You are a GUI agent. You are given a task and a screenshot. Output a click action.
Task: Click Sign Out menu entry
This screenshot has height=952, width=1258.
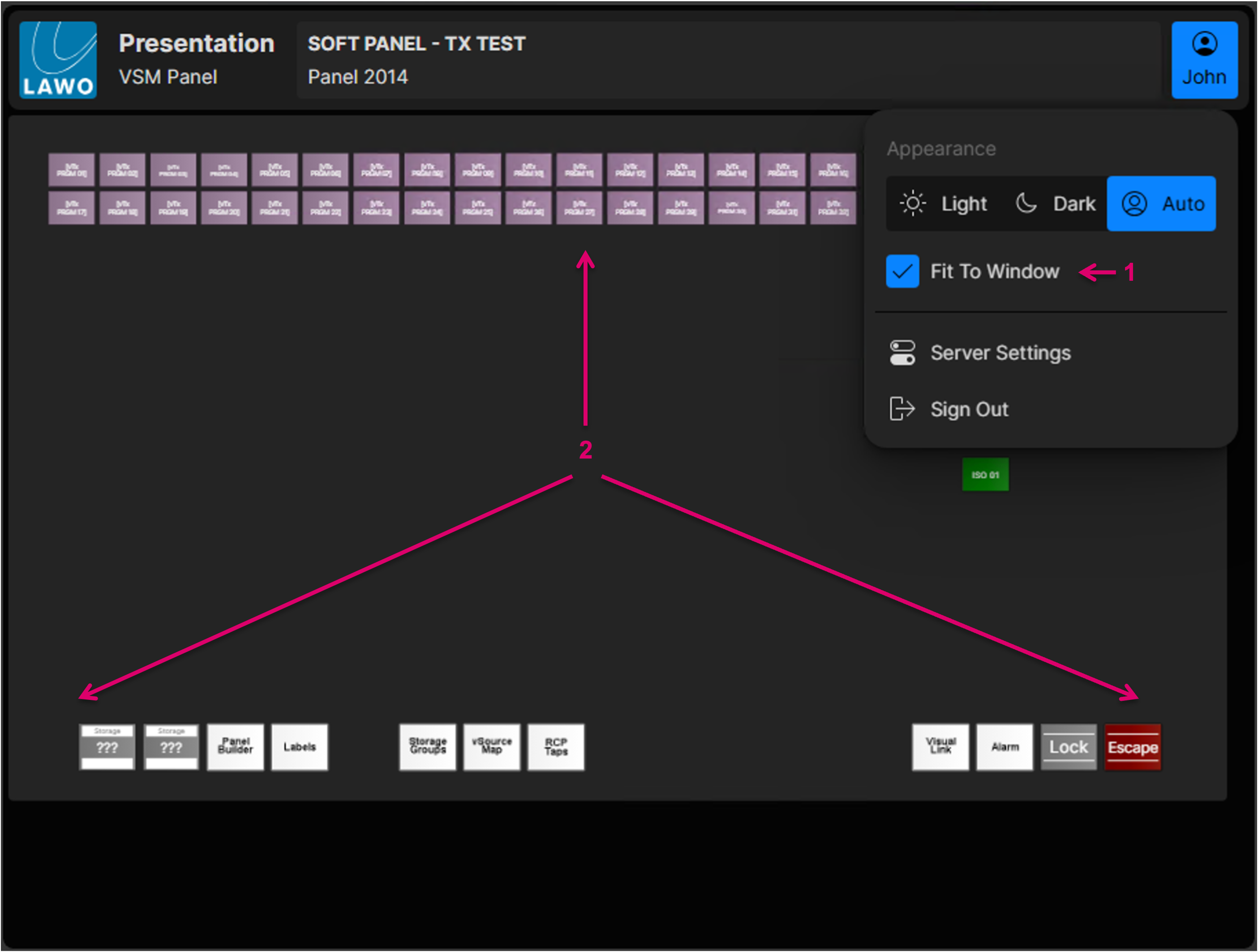click(x=969, y=409)
